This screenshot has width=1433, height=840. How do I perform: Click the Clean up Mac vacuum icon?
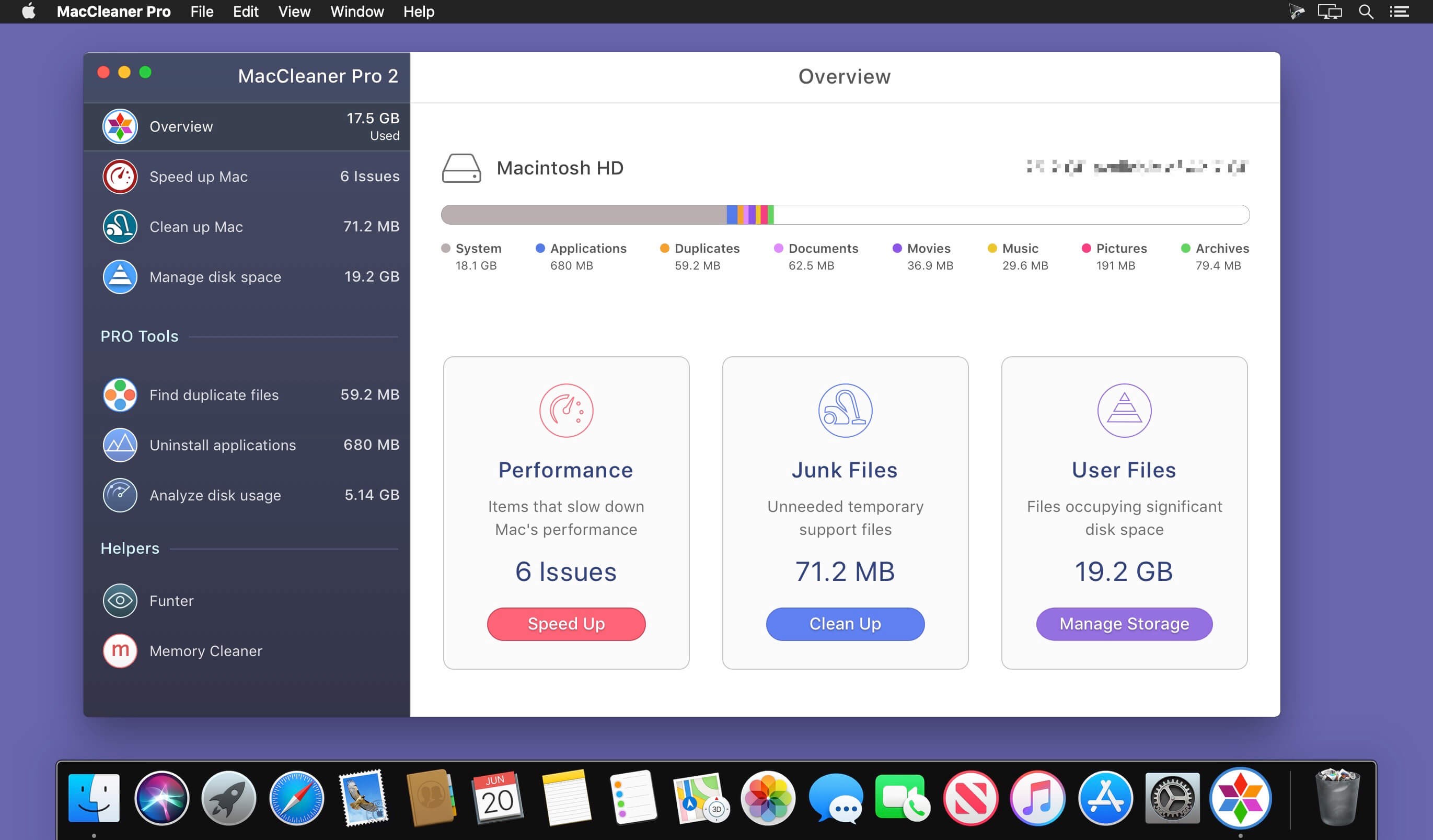click(x=120, y=226)
